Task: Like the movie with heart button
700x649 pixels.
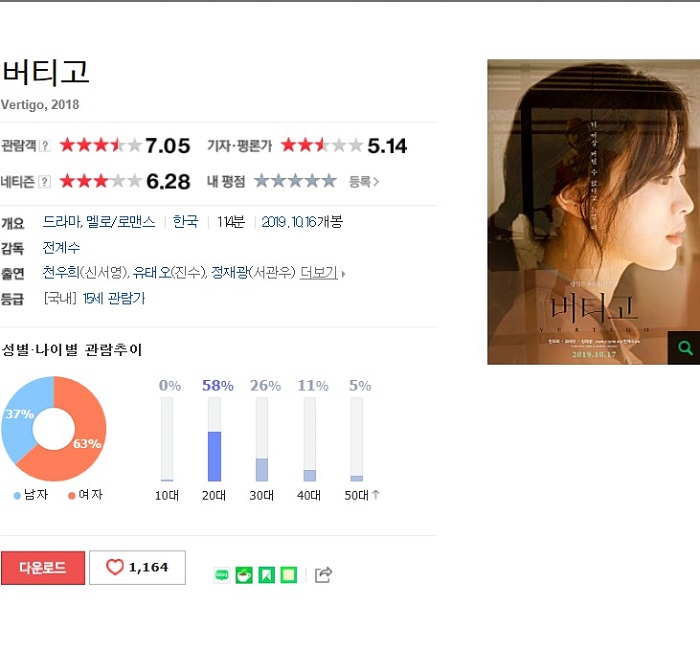Action: (x=138, y=567)
